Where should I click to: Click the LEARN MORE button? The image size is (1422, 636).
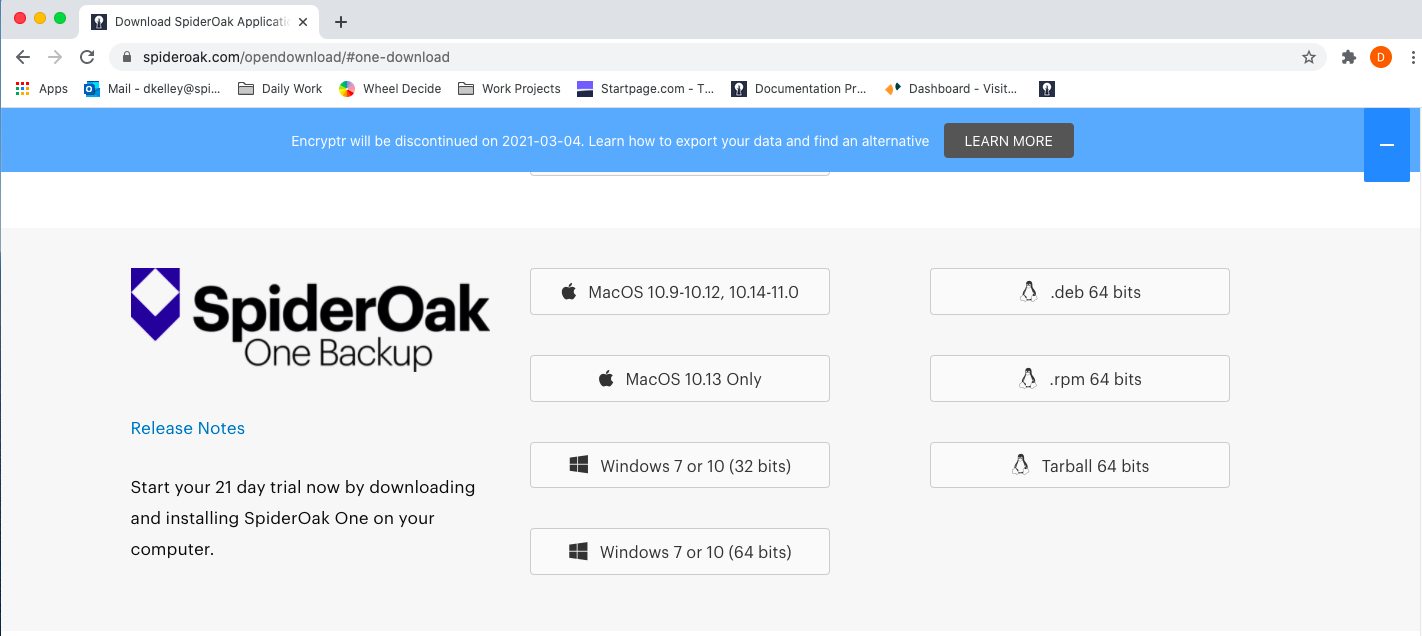(1008, 141)
